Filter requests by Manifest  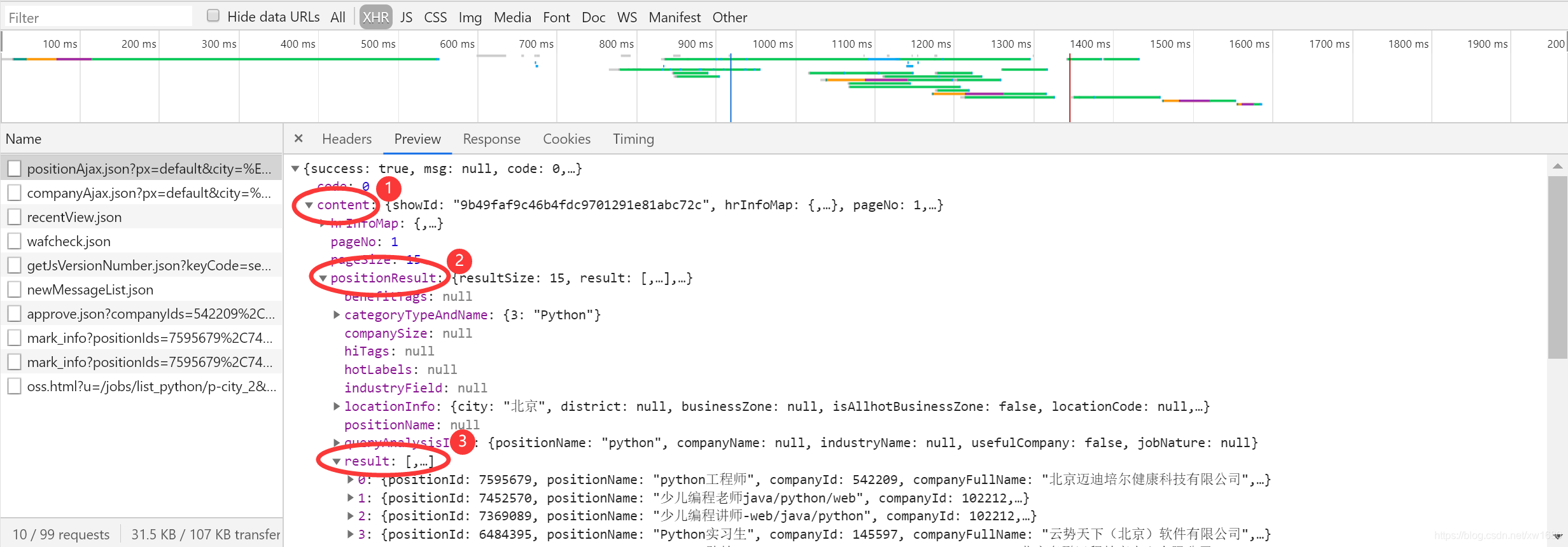675,17
